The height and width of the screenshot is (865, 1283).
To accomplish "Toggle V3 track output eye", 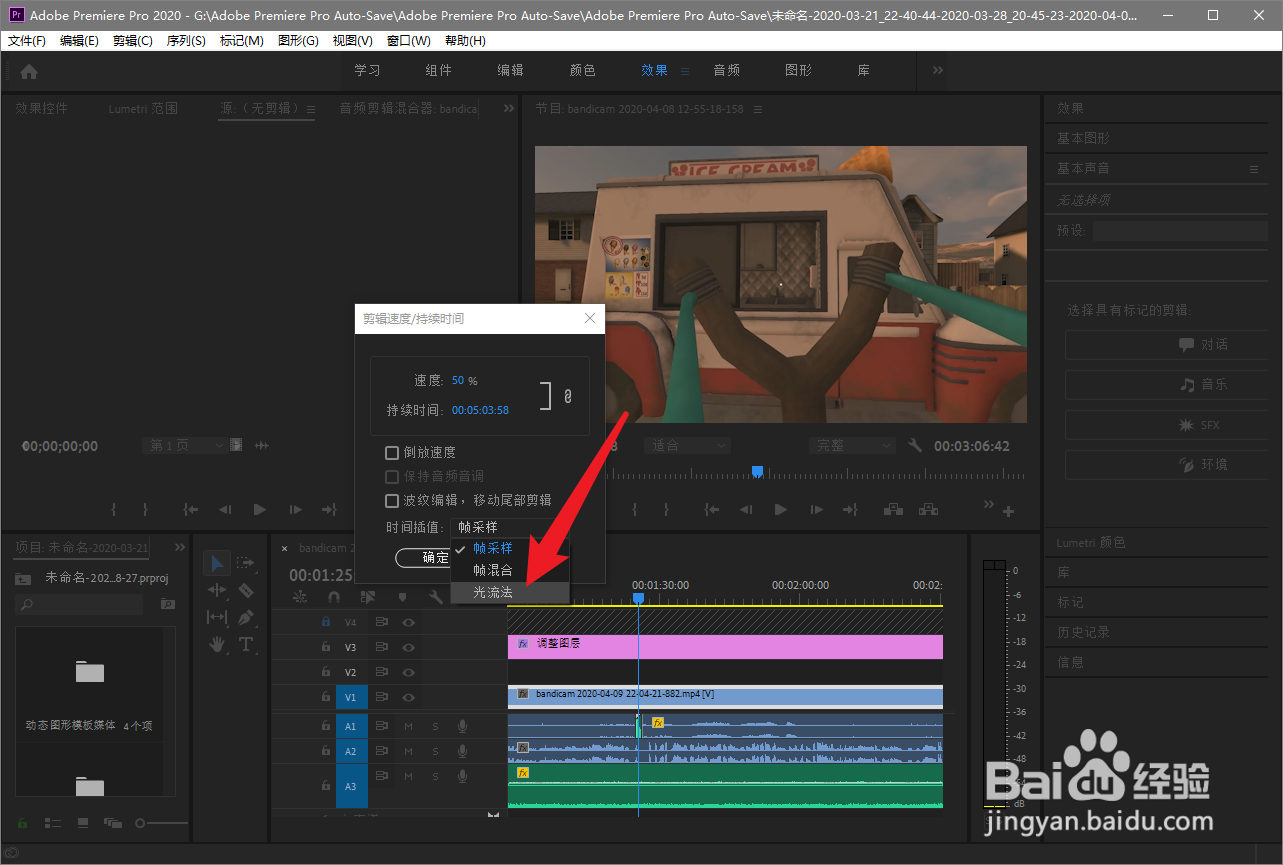I will (x=408, y=647).
